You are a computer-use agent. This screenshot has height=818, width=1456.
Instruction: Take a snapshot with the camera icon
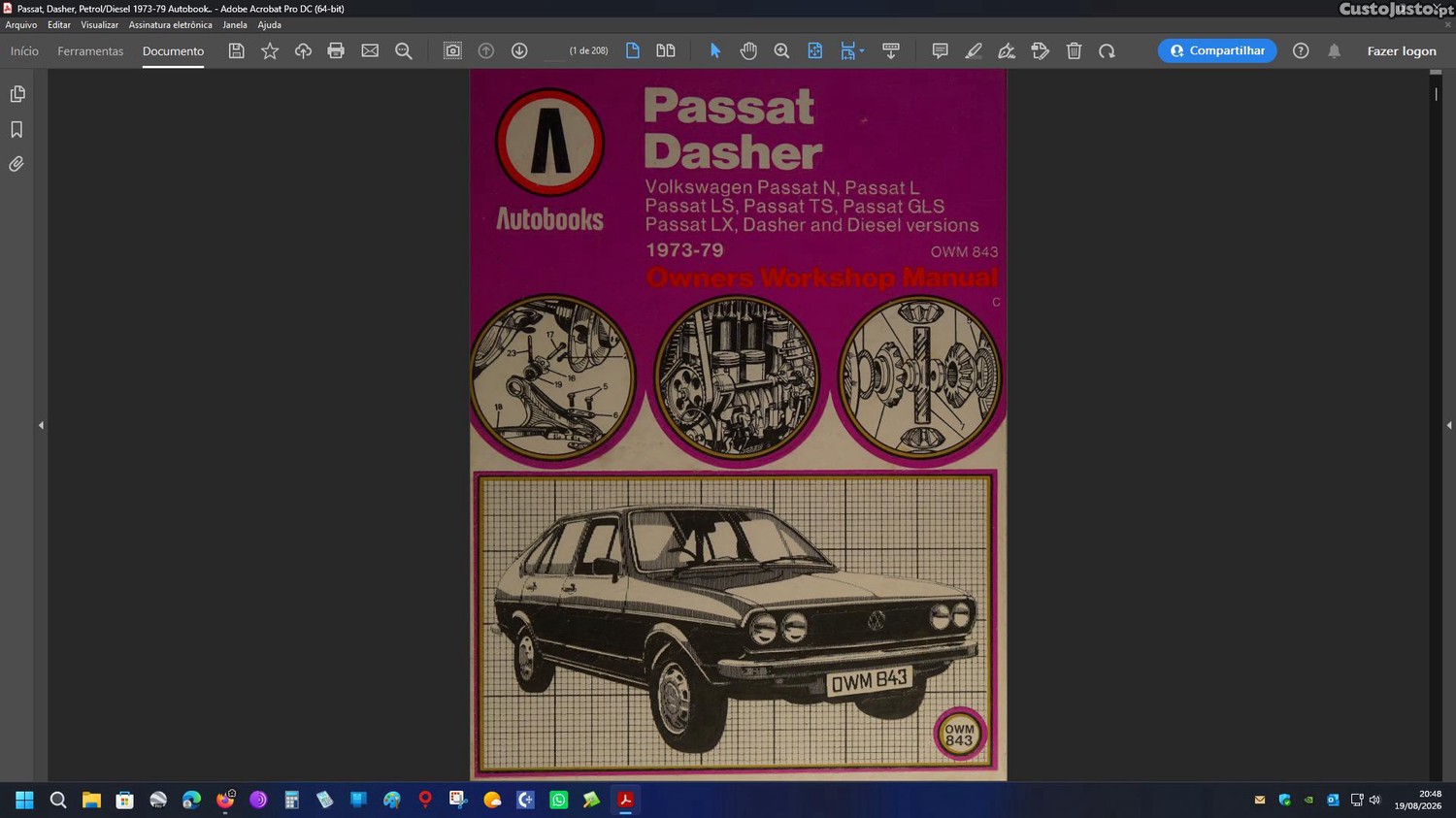click(452, 50)
